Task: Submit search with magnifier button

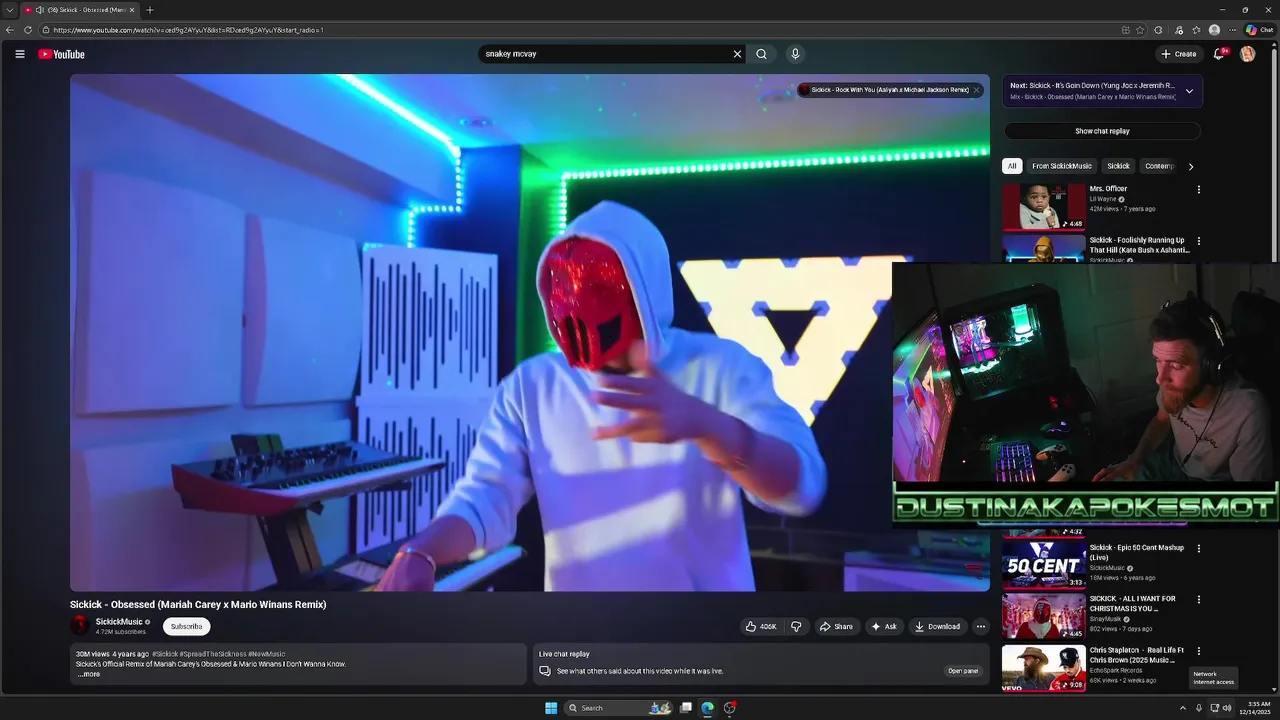Action: coord(762,54)
